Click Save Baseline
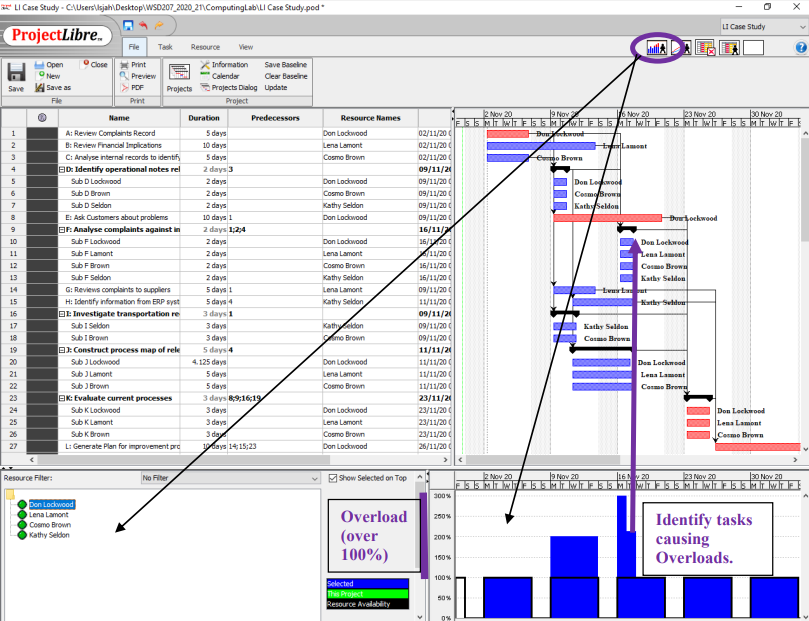This screenshot has height=621, width=809. (x=285, y=65)
